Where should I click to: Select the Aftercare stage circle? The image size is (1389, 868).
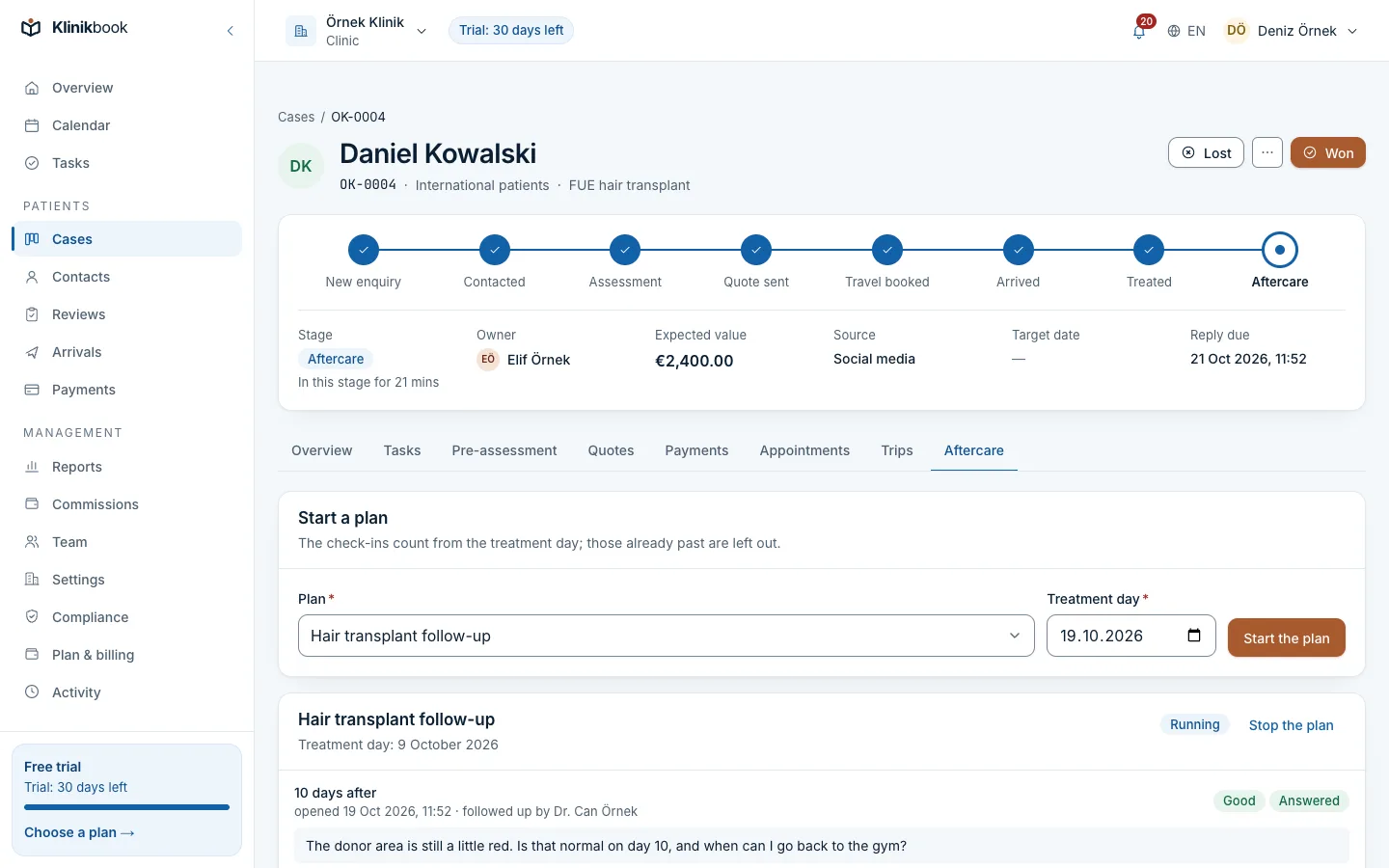[x=1280, y=250]
